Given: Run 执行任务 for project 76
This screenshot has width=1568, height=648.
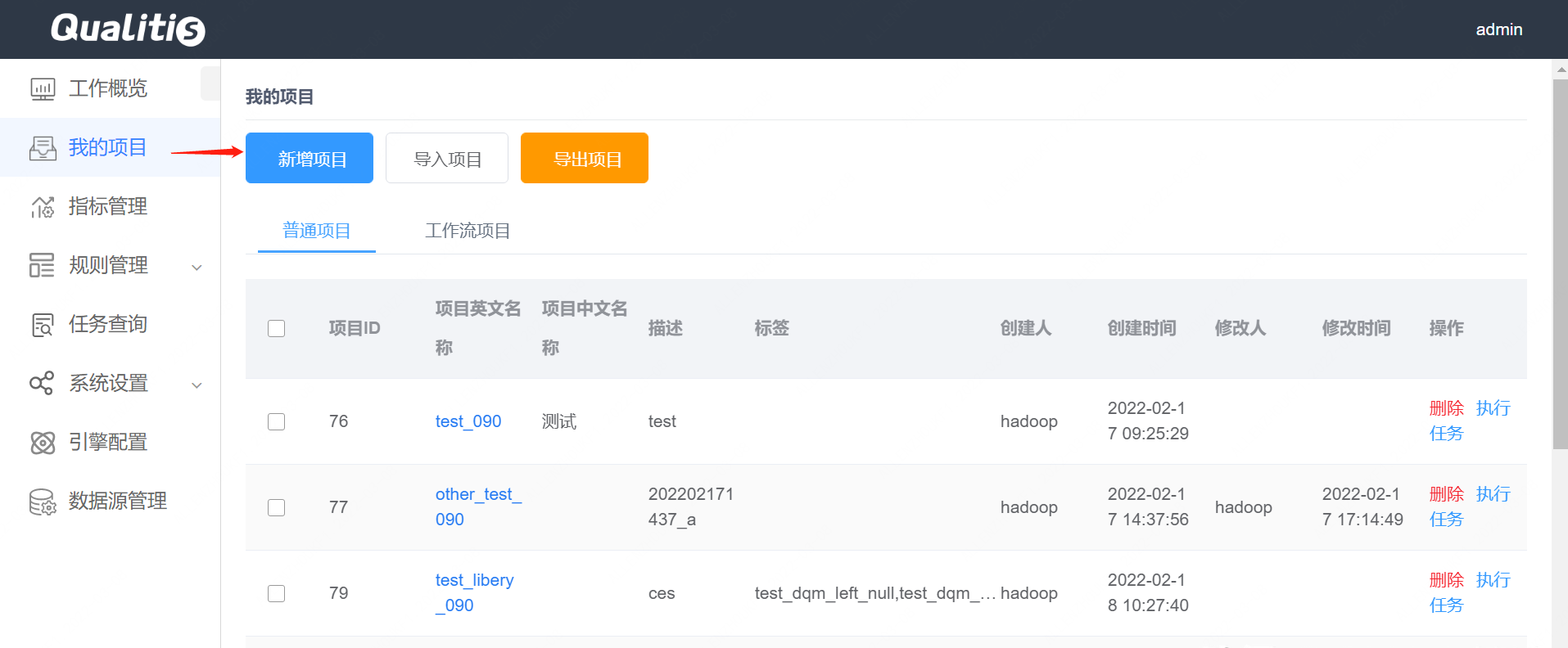Looking at the screenshot, I should pyautogui.click(x=1493, y=408).
